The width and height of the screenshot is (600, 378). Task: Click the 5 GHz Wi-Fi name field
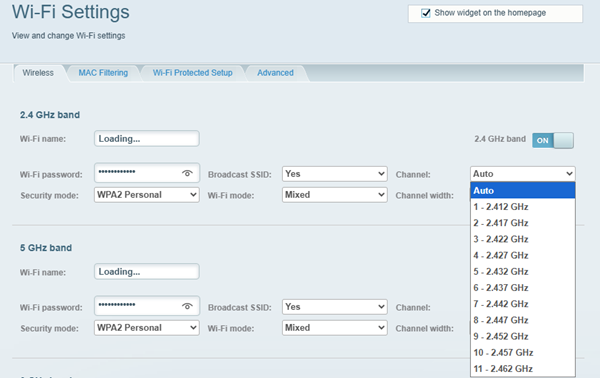coord(147,272)
